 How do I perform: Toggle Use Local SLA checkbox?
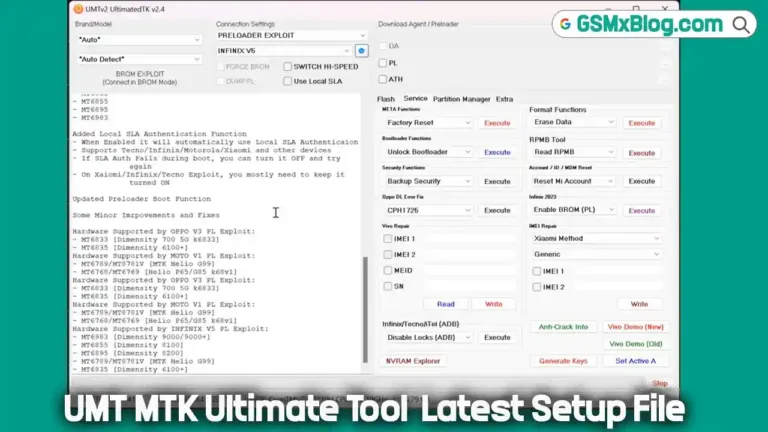(288, 81)
